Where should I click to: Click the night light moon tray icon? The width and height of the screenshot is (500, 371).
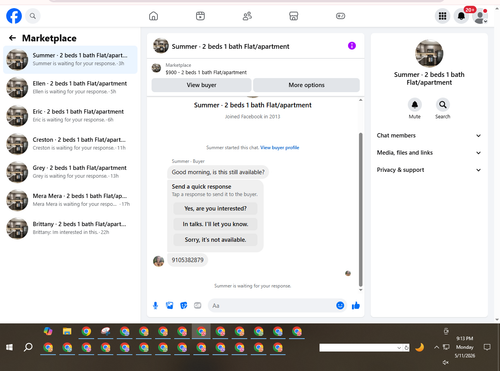pyautogui.click(x=419, y=348)
